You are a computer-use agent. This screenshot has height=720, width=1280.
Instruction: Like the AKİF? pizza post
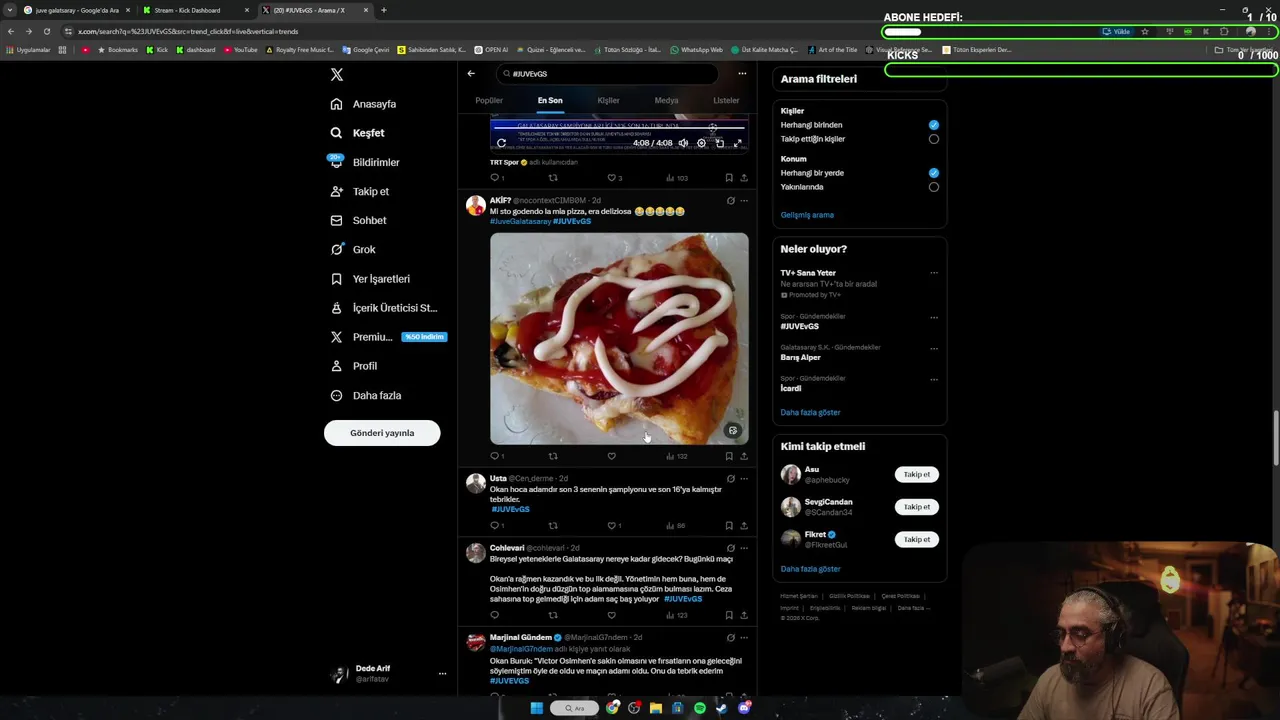tap(612, 456)
